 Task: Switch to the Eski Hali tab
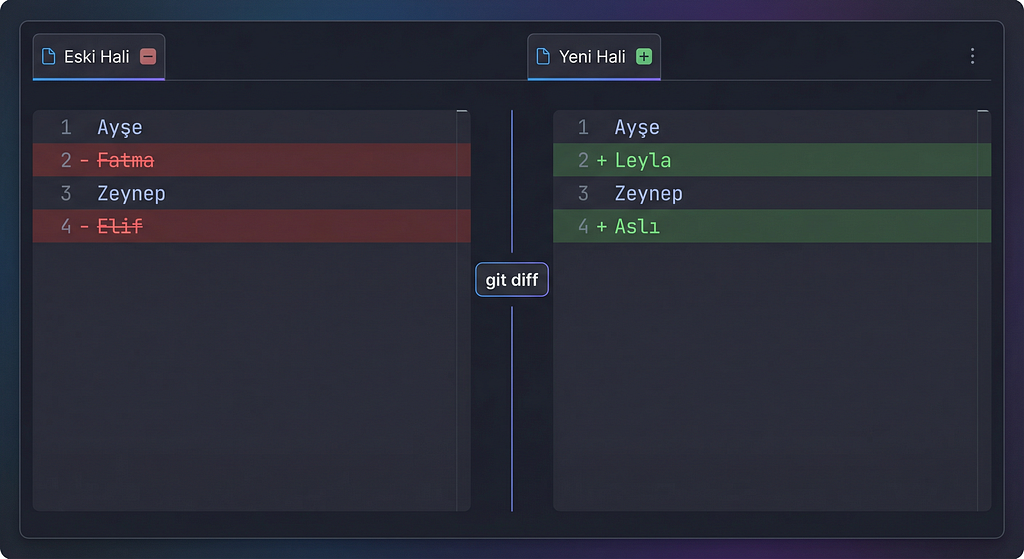[x=99, y=57]
